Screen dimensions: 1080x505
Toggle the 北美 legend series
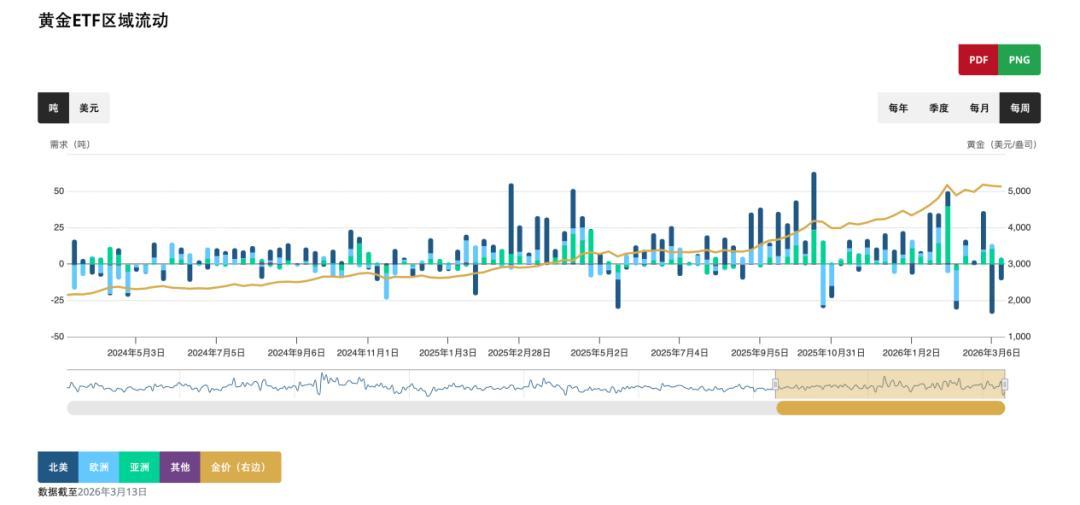[x=58, y=467]
